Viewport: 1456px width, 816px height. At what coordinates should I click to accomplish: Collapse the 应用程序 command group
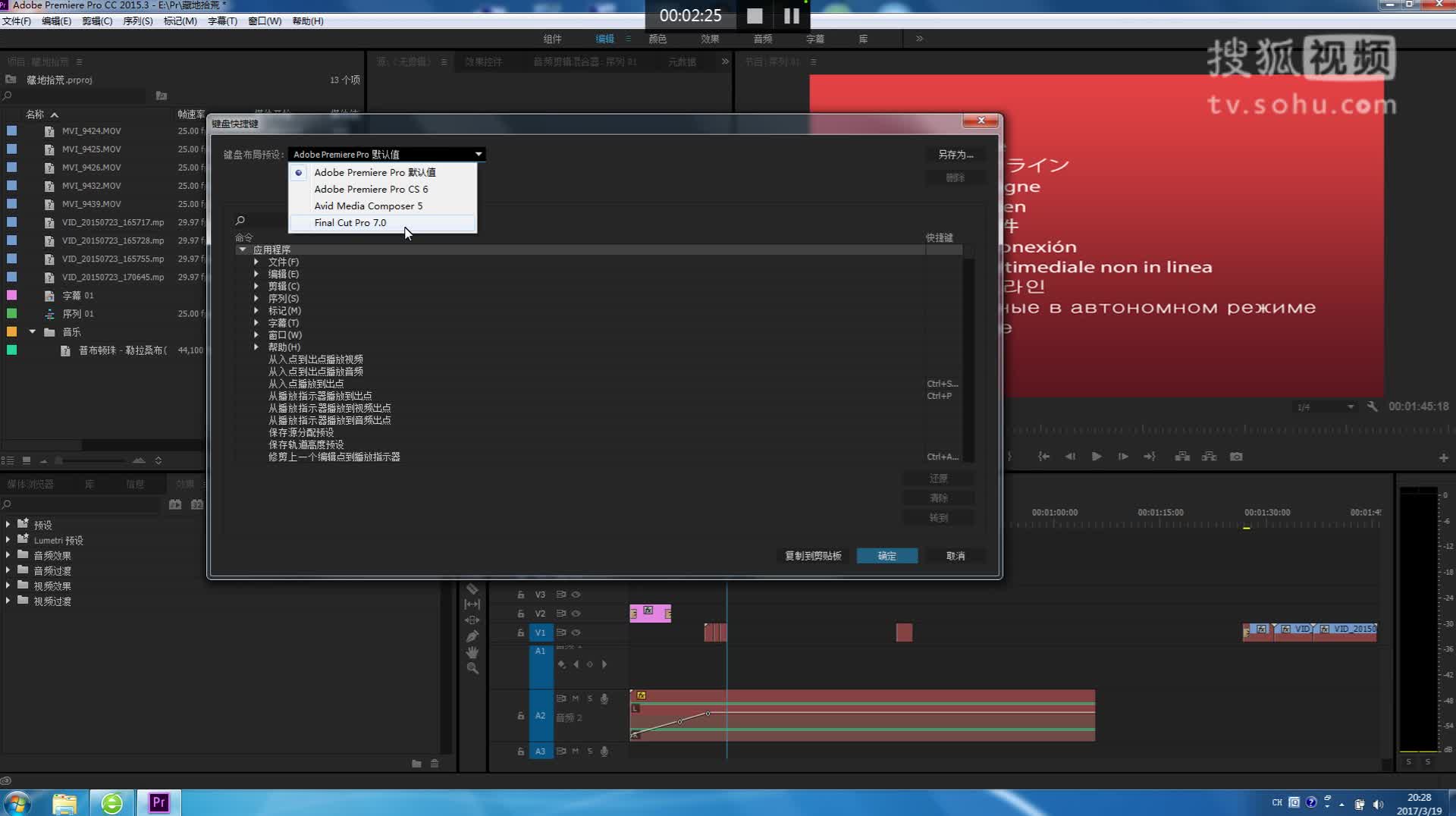coord(243,250)
